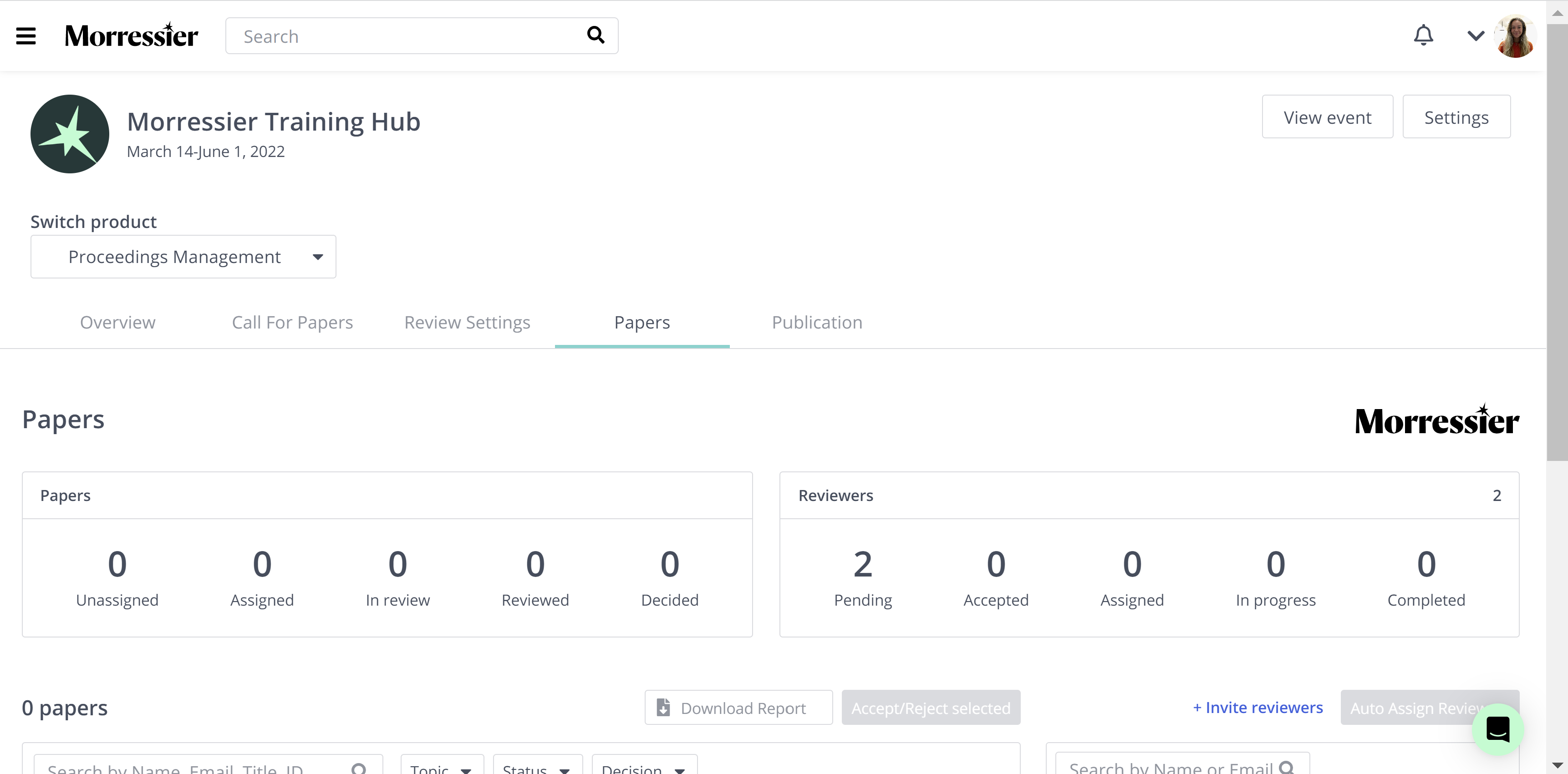Click the Auto Assign Reviewers button
This screenshot has height=774, width=1568.
coord(1429,707)
